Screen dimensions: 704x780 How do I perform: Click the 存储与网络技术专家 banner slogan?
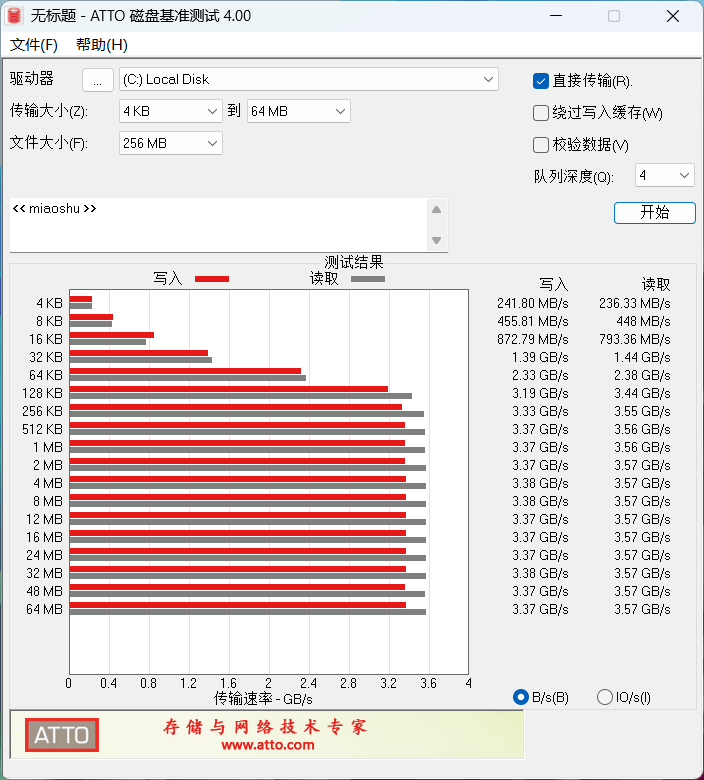265,727
